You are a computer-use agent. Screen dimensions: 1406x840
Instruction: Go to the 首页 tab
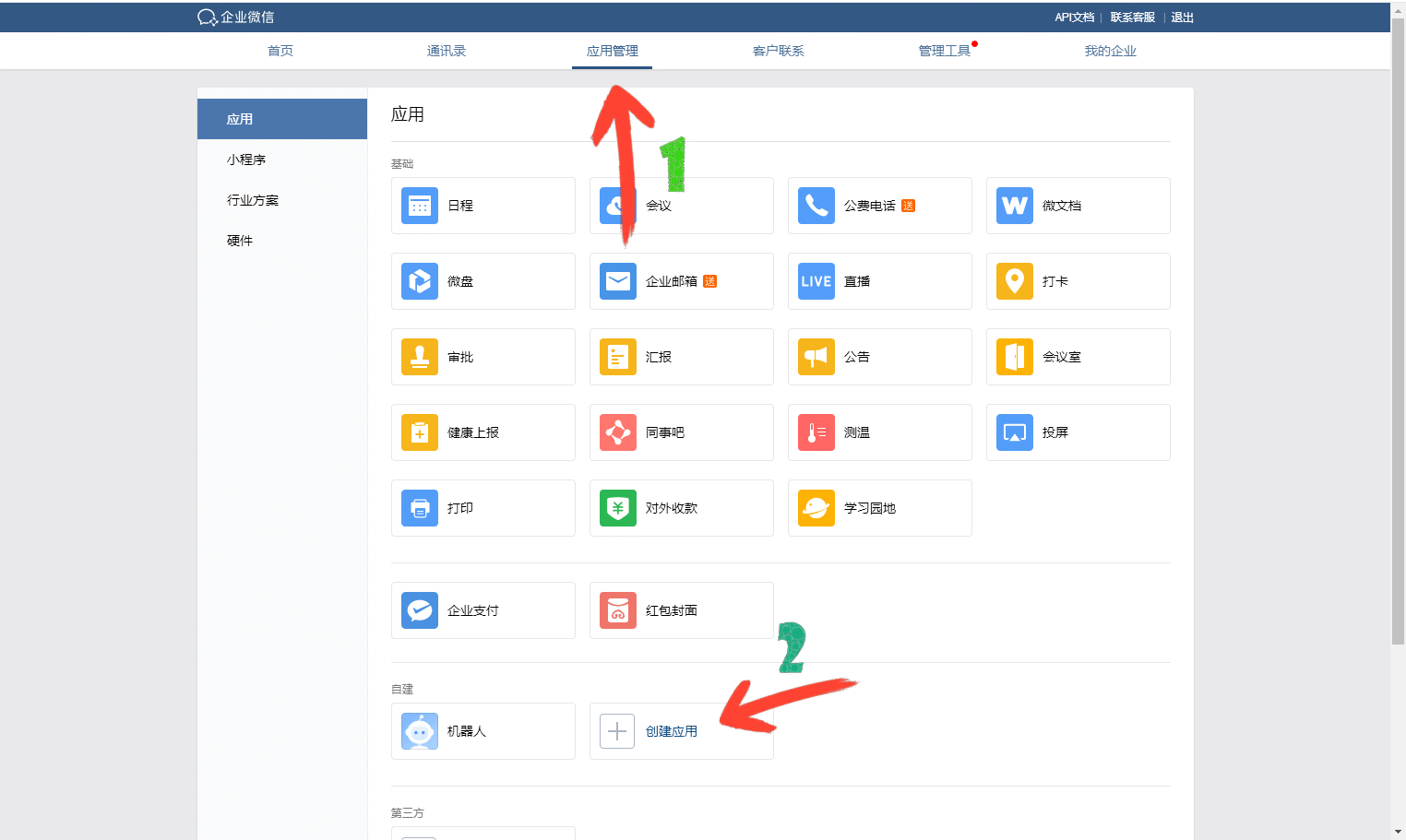pos(280,51)
